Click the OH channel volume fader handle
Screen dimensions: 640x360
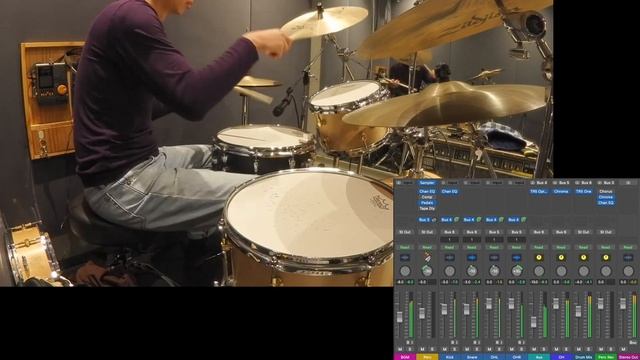click(x=556, y=304)
